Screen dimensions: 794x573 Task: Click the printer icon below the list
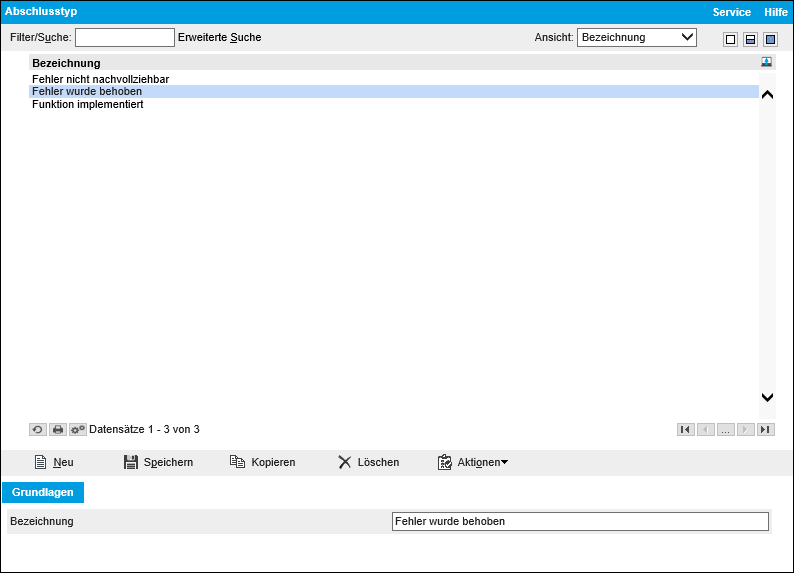coord(58,429)
